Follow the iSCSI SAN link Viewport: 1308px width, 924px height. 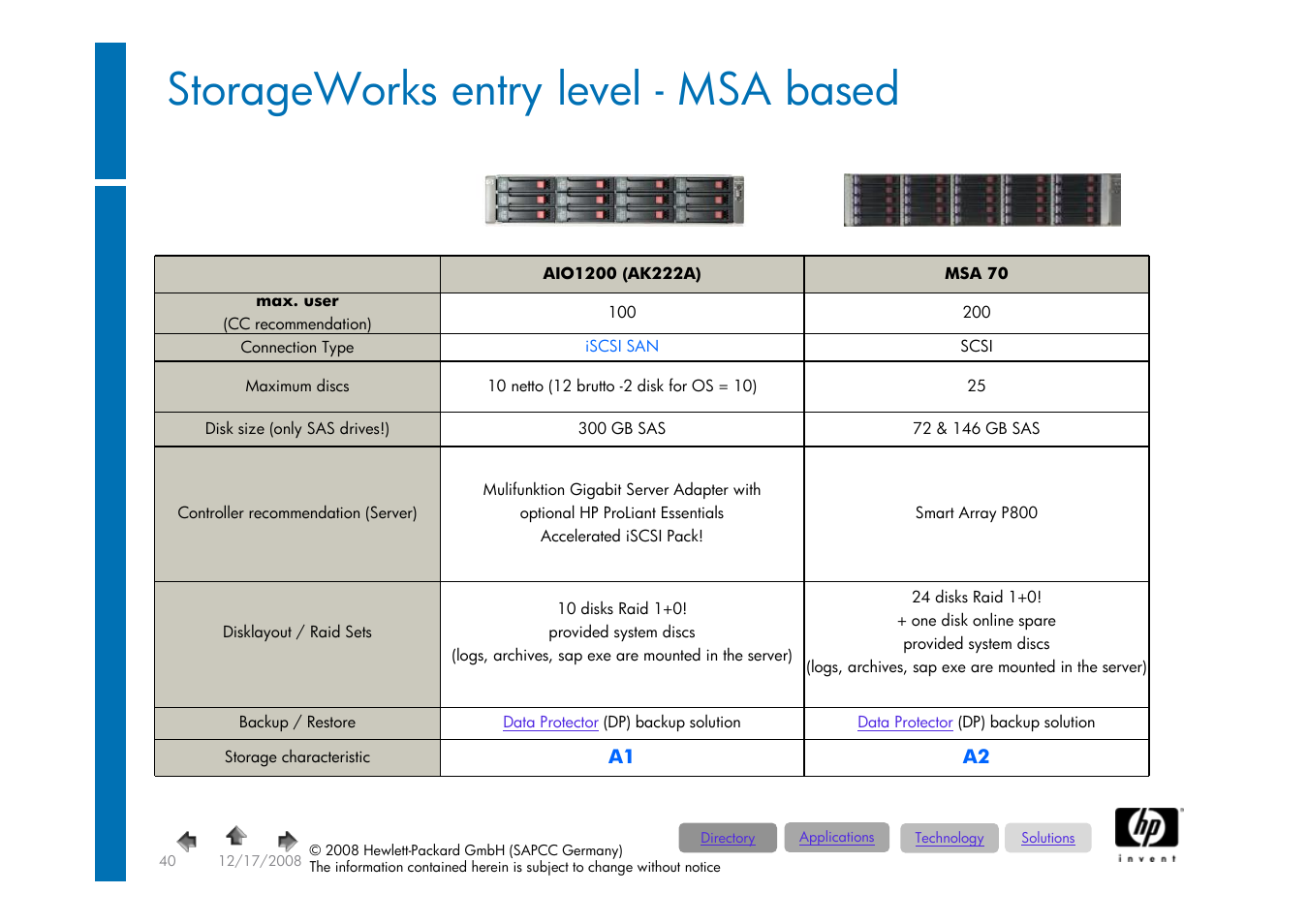[x=622, y=346]
